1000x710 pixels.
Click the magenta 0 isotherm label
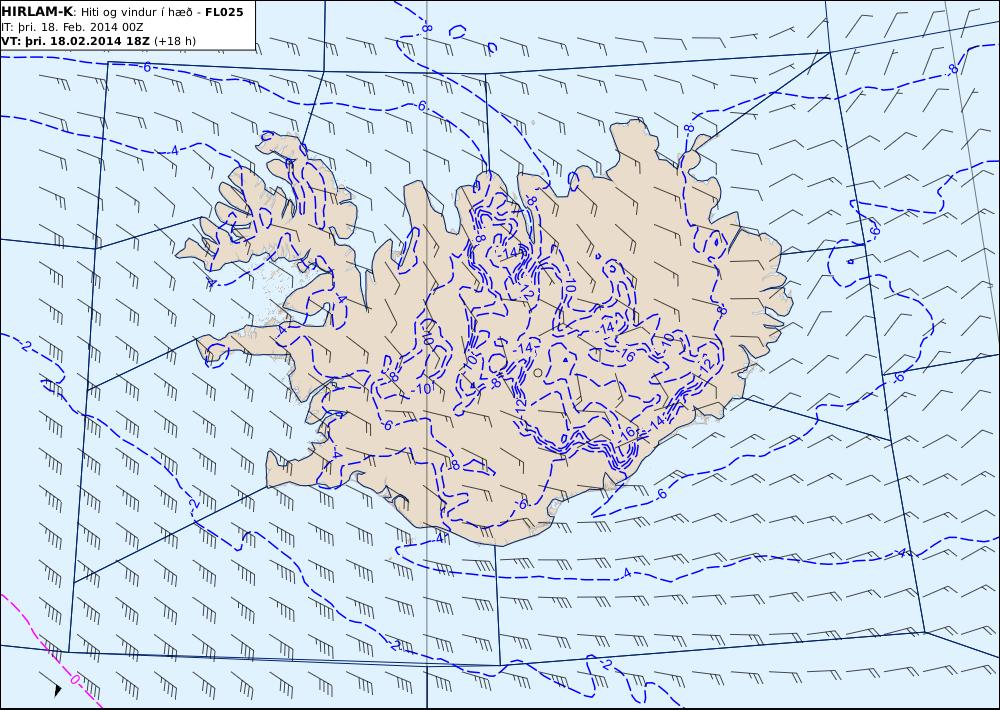[75, 680]
